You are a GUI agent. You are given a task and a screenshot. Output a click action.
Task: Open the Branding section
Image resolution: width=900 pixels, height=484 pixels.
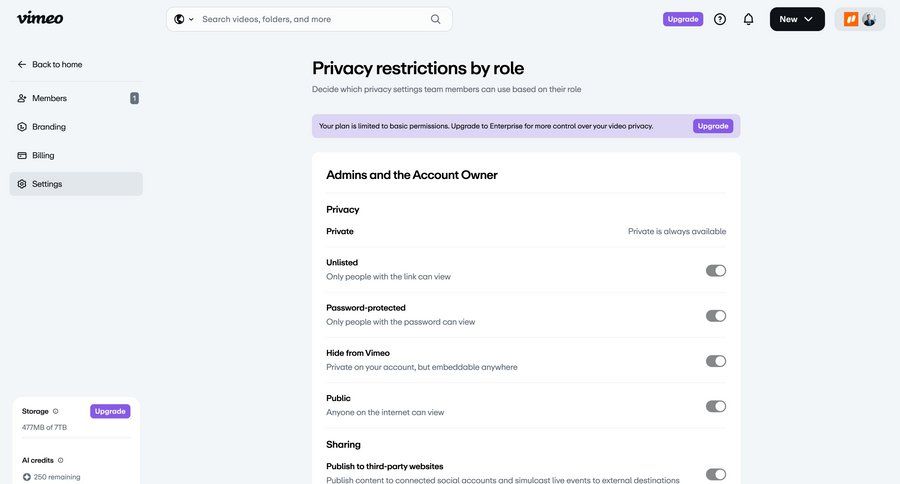tap(76, 127)
